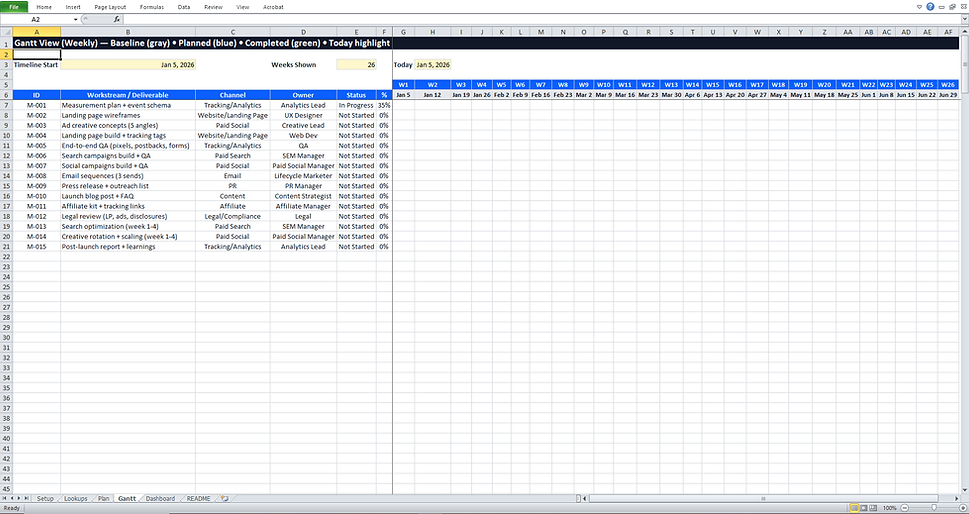Switch to Page Break Preview icon
969x514 pixels.
coord(874,507)
